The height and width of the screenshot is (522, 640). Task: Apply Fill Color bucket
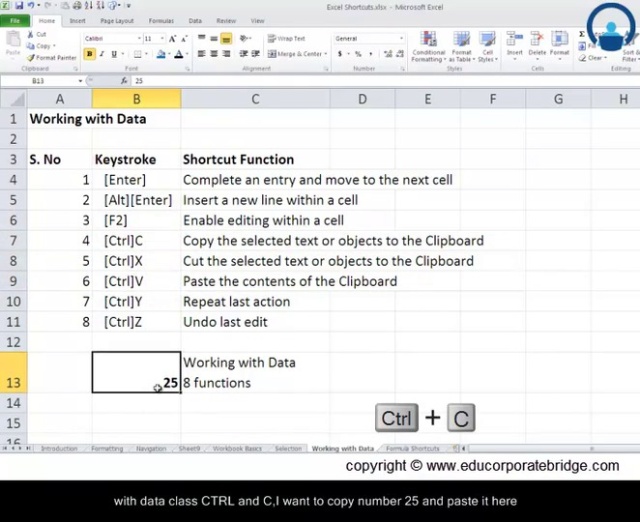tap(161, 54)
